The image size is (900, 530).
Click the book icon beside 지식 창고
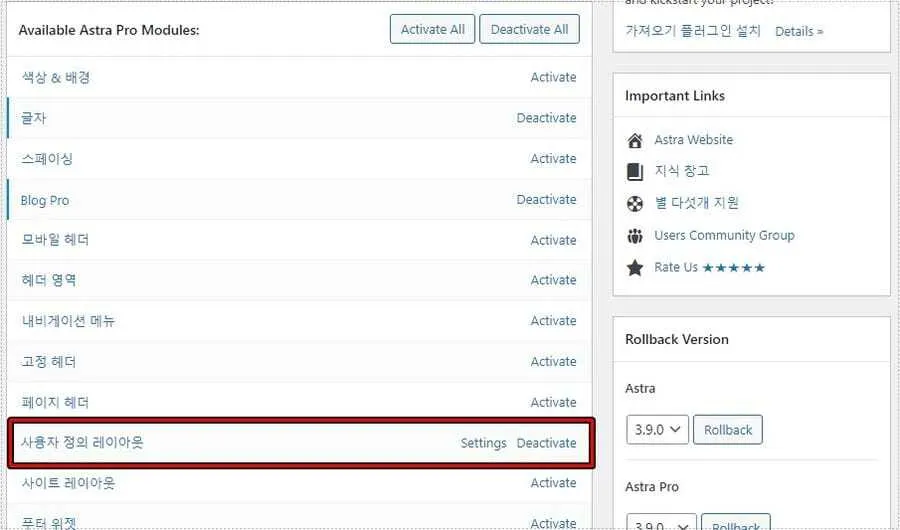pos(635,172)
